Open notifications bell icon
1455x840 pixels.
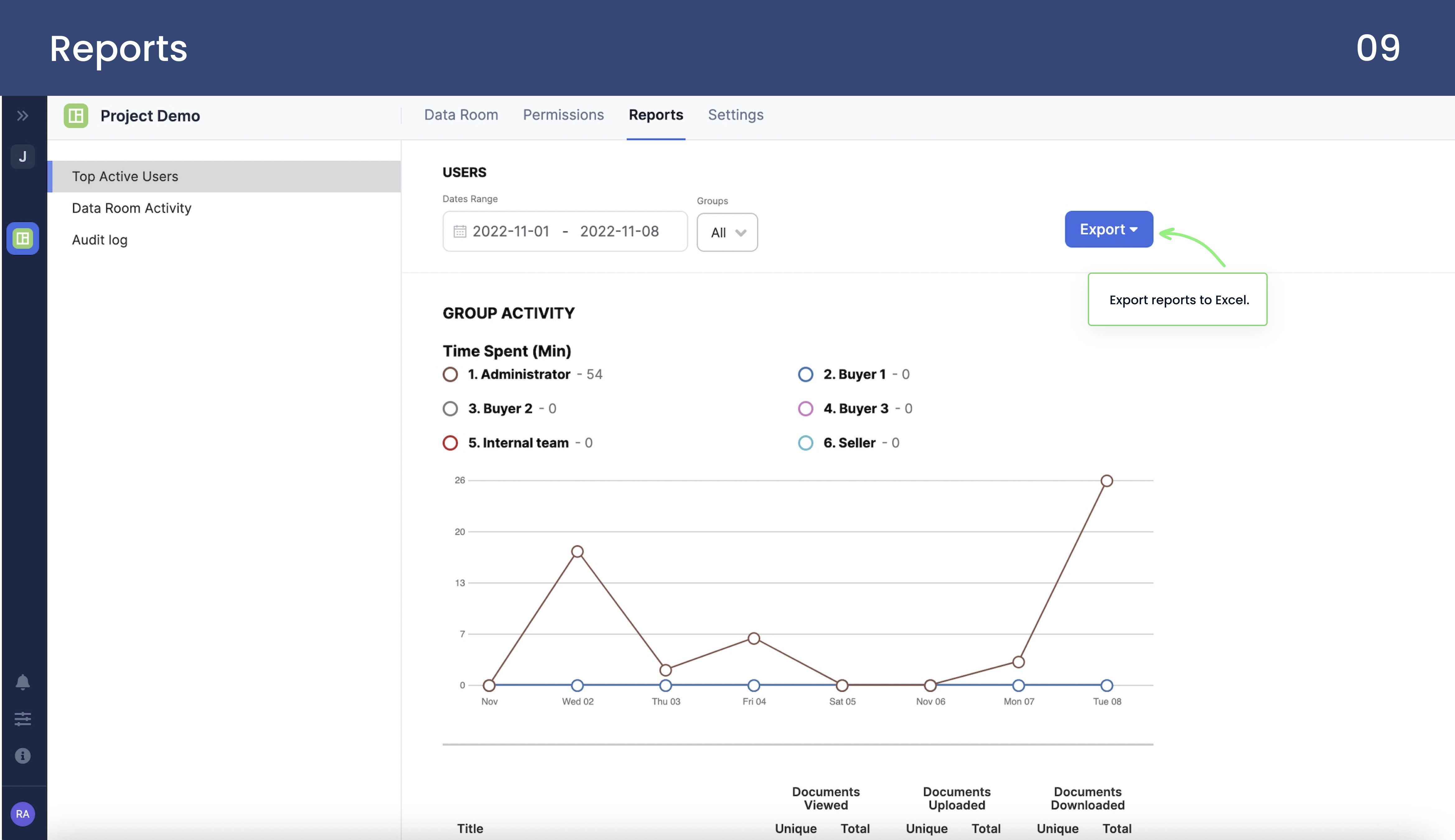coord(22,682)
